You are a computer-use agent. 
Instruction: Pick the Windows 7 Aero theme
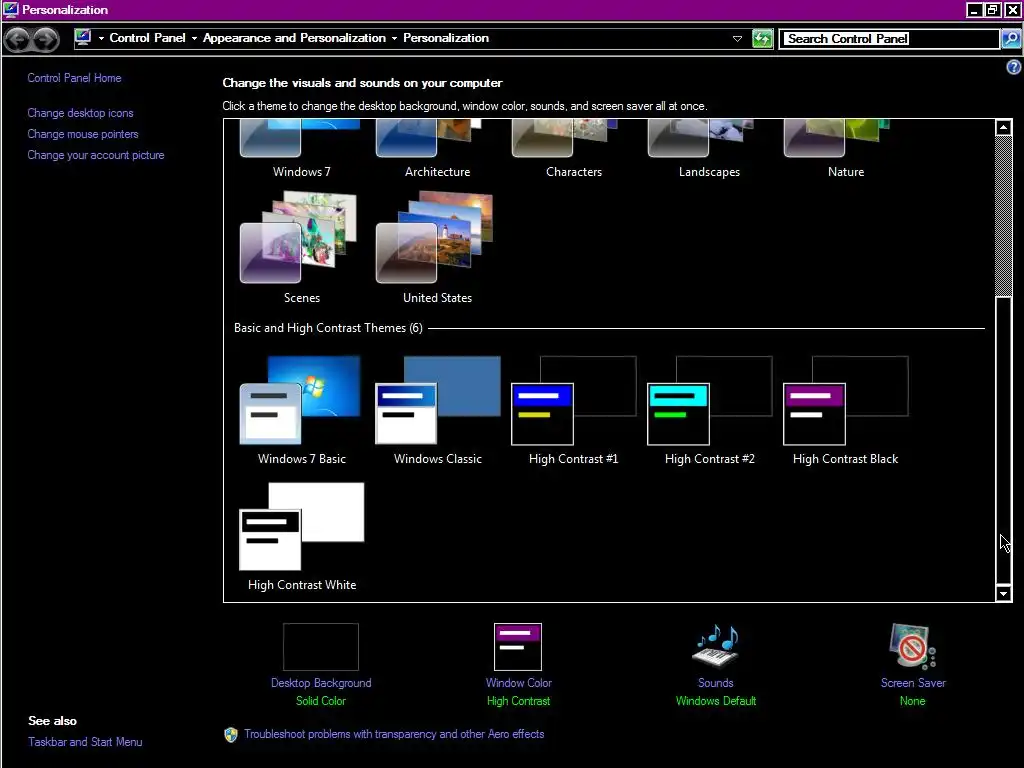tap(300, 138)
